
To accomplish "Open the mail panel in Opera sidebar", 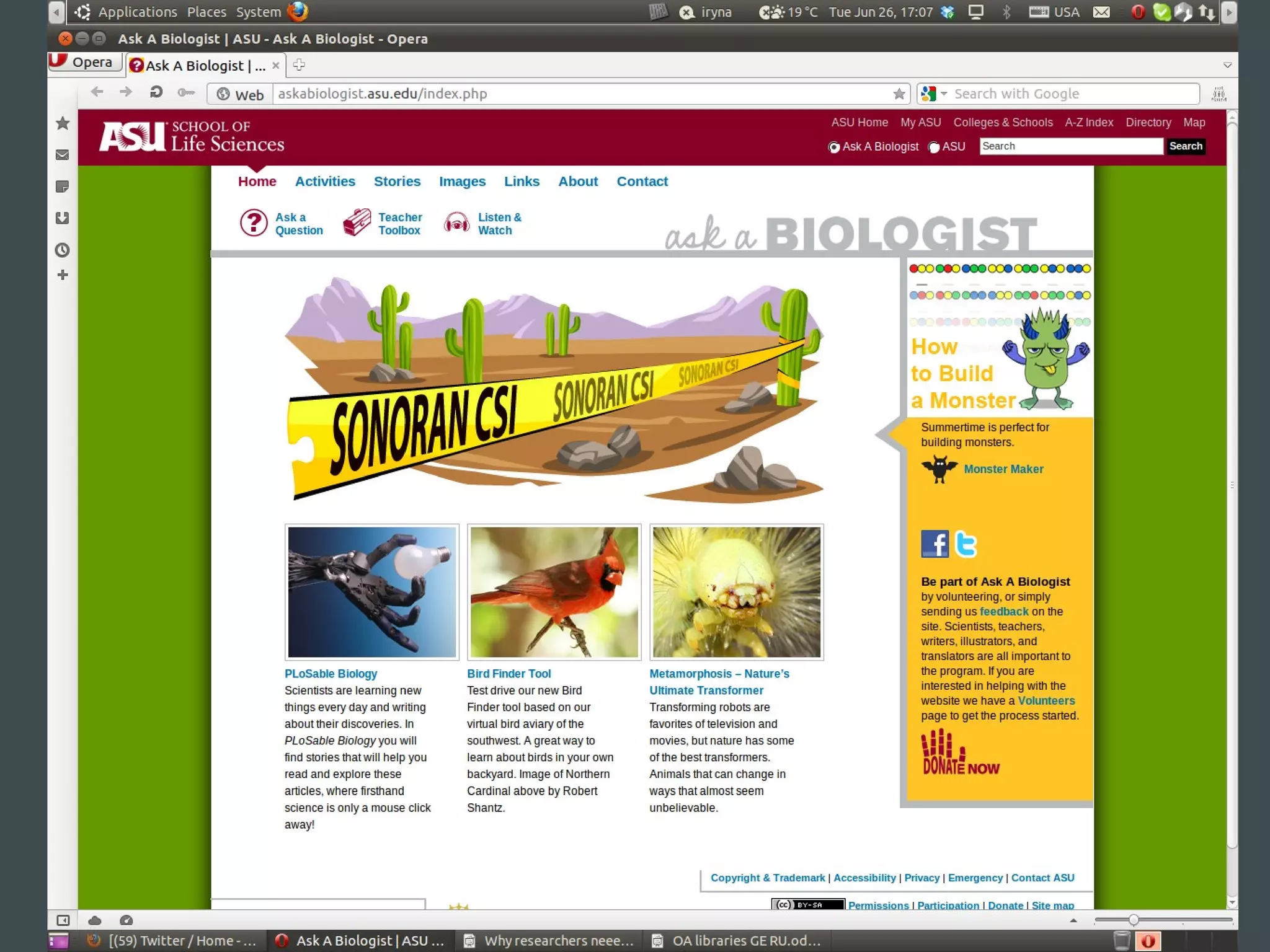I will [x=62, y=155].
